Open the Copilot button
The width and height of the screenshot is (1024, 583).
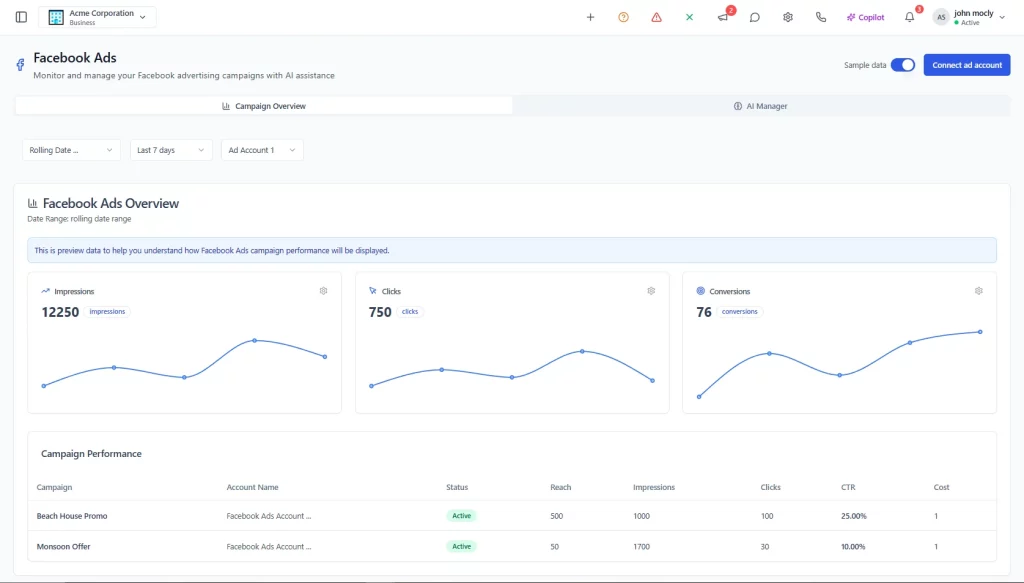coord(865,17)
